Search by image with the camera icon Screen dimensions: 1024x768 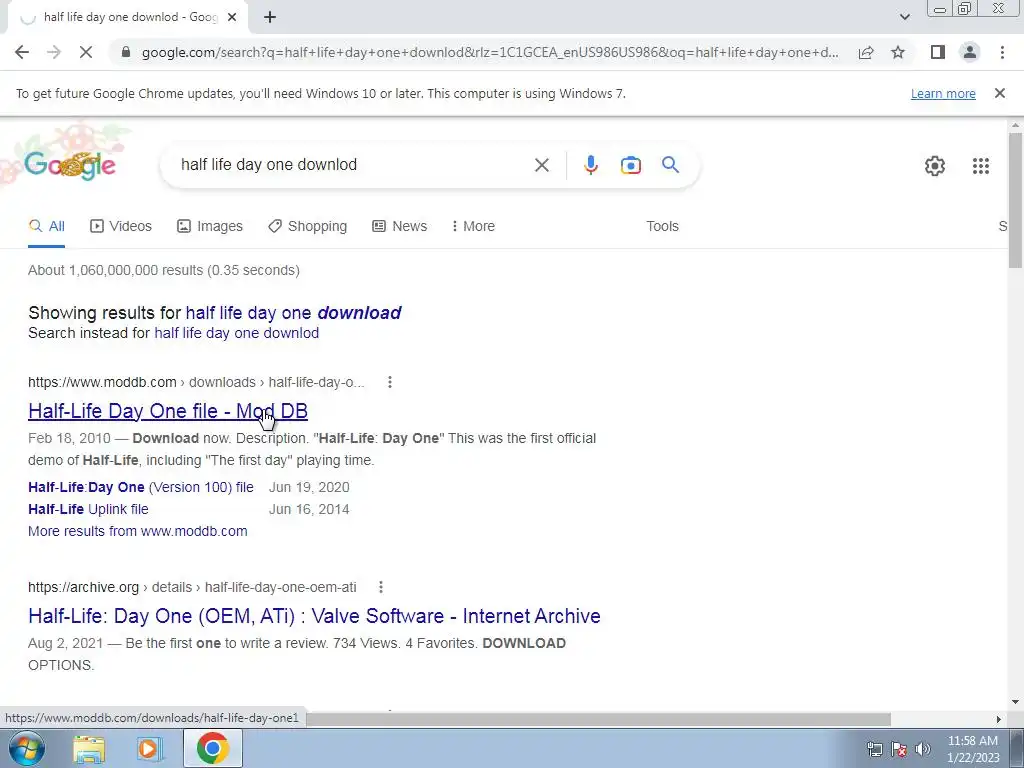click(x=630, y=165)
